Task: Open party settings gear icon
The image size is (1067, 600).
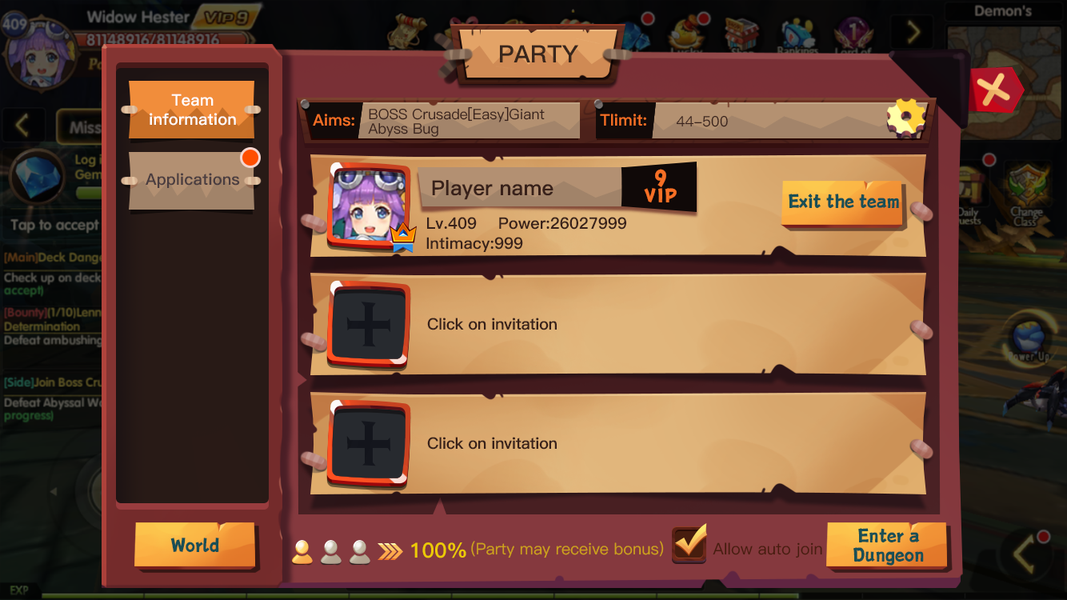Action: click(x=906, y=118)
